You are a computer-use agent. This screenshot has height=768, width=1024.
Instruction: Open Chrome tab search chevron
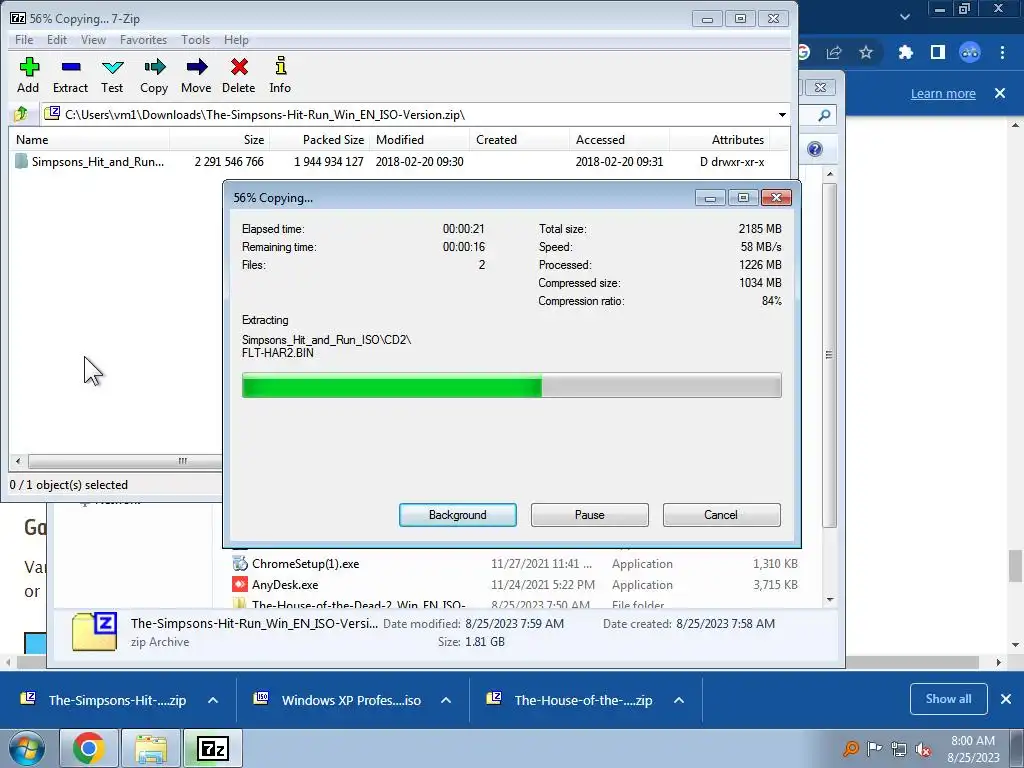click(x=905, y=17)
